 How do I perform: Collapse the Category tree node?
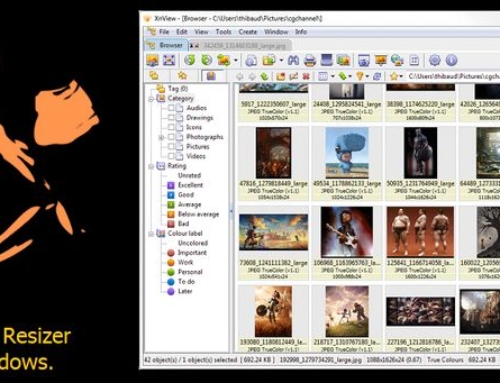coord(151,99)
